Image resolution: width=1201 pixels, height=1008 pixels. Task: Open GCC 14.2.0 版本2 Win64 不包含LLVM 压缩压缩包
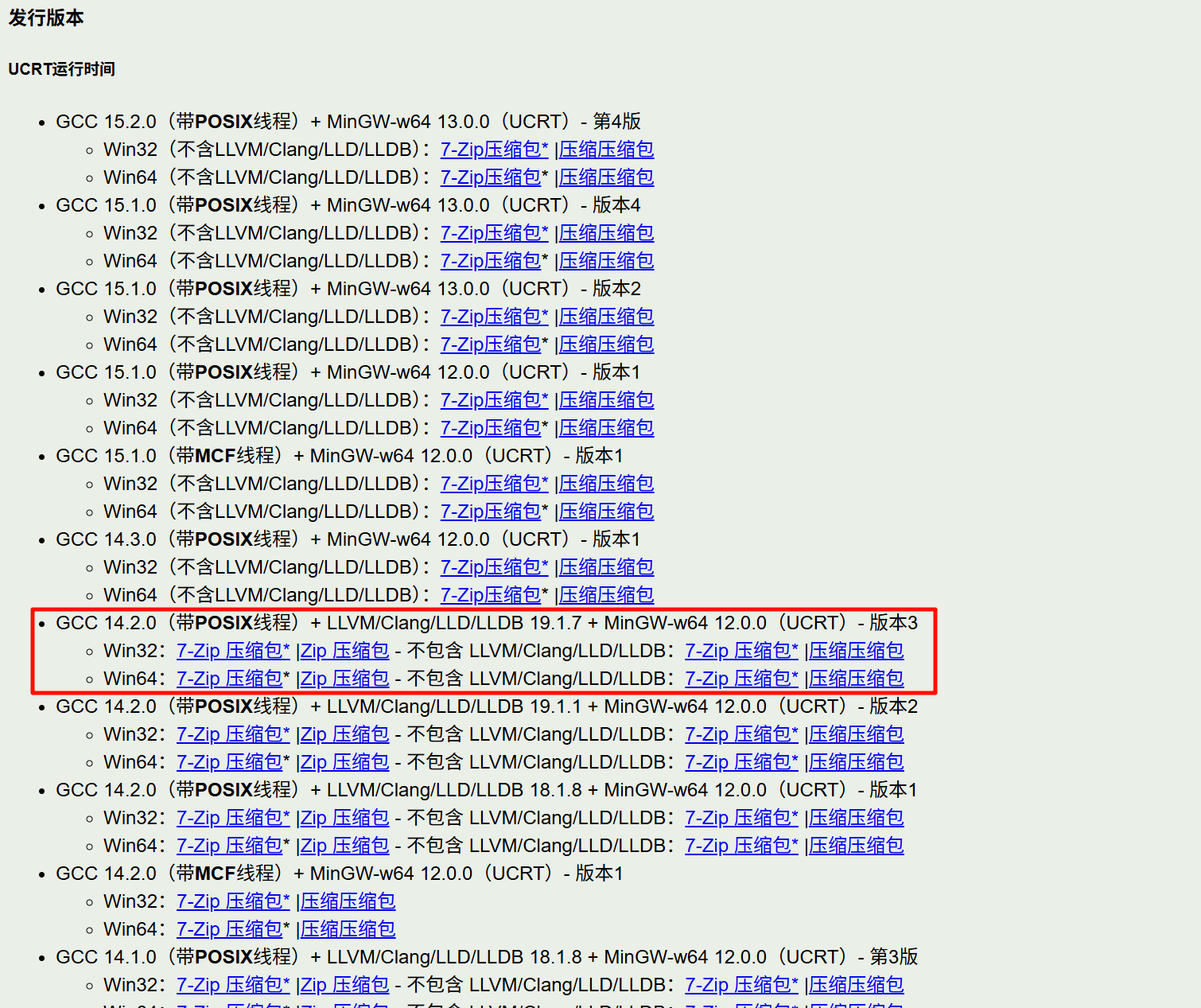point(857,762)
